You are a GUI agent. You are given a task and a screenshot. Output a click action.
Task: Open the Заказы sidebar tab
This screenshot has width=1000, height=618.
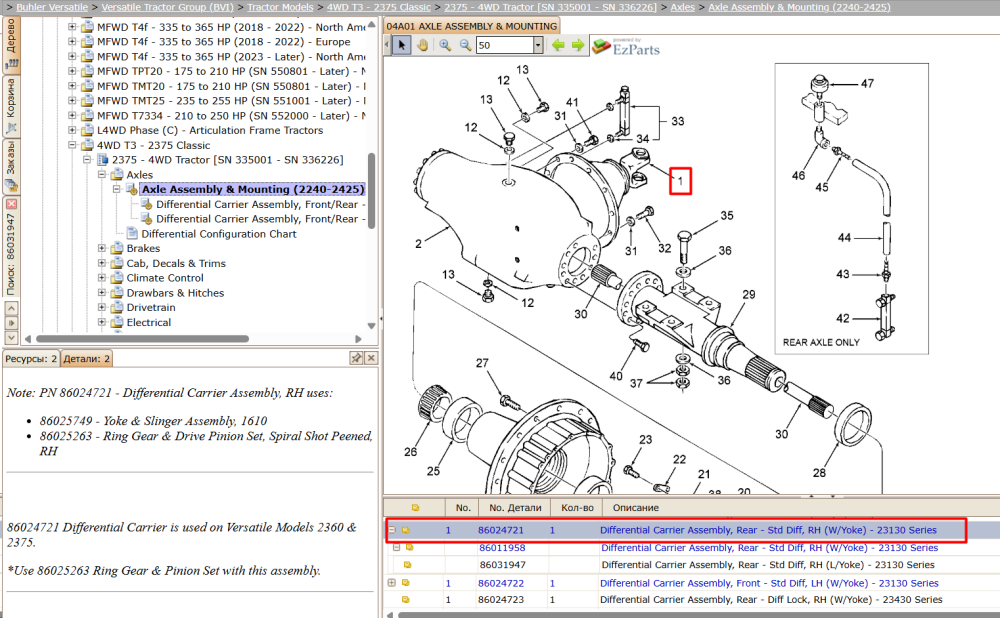point(11,167)
